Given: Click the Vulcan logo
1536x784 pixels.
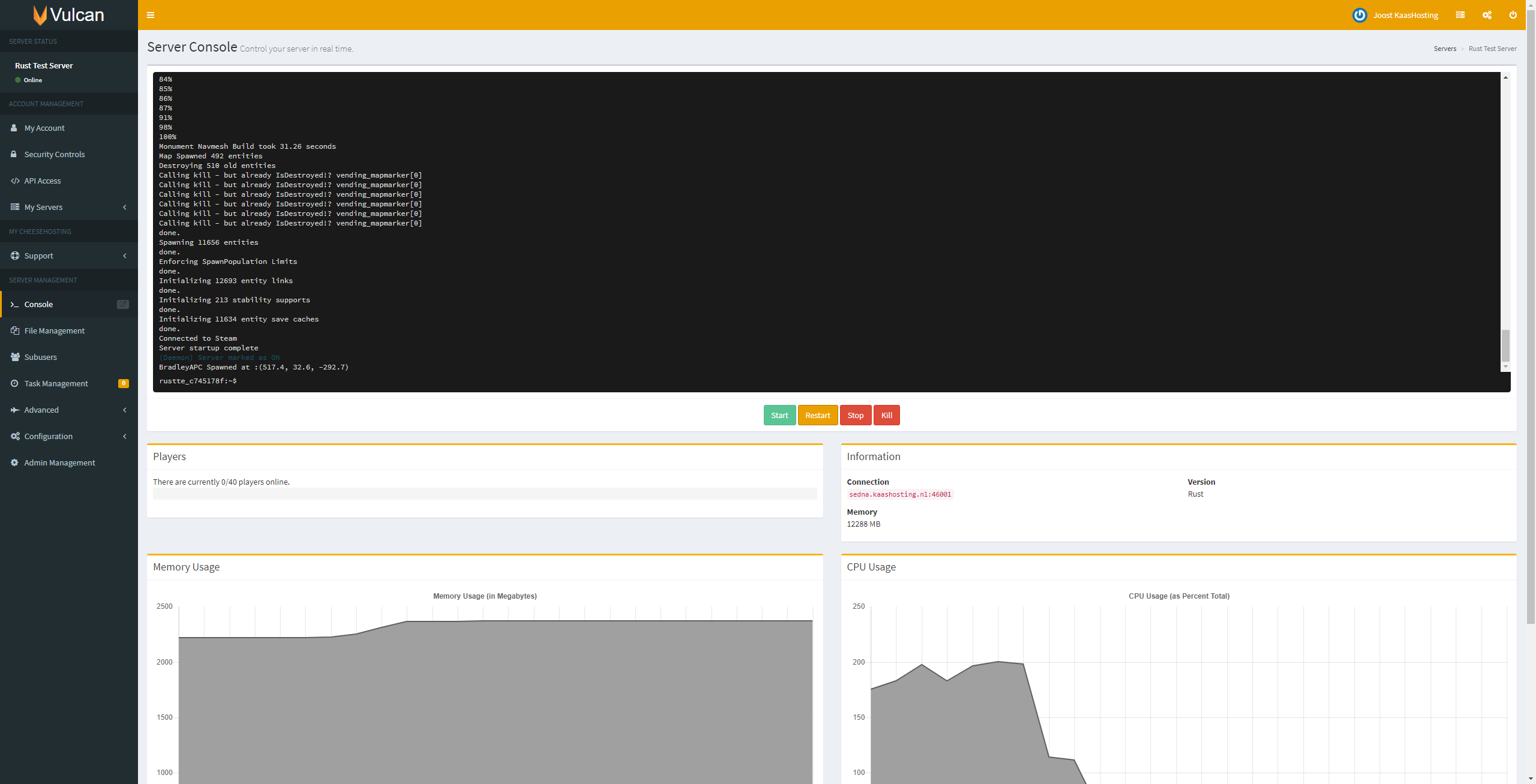Looking at the screenshot, I should click(x=69, y=15).
